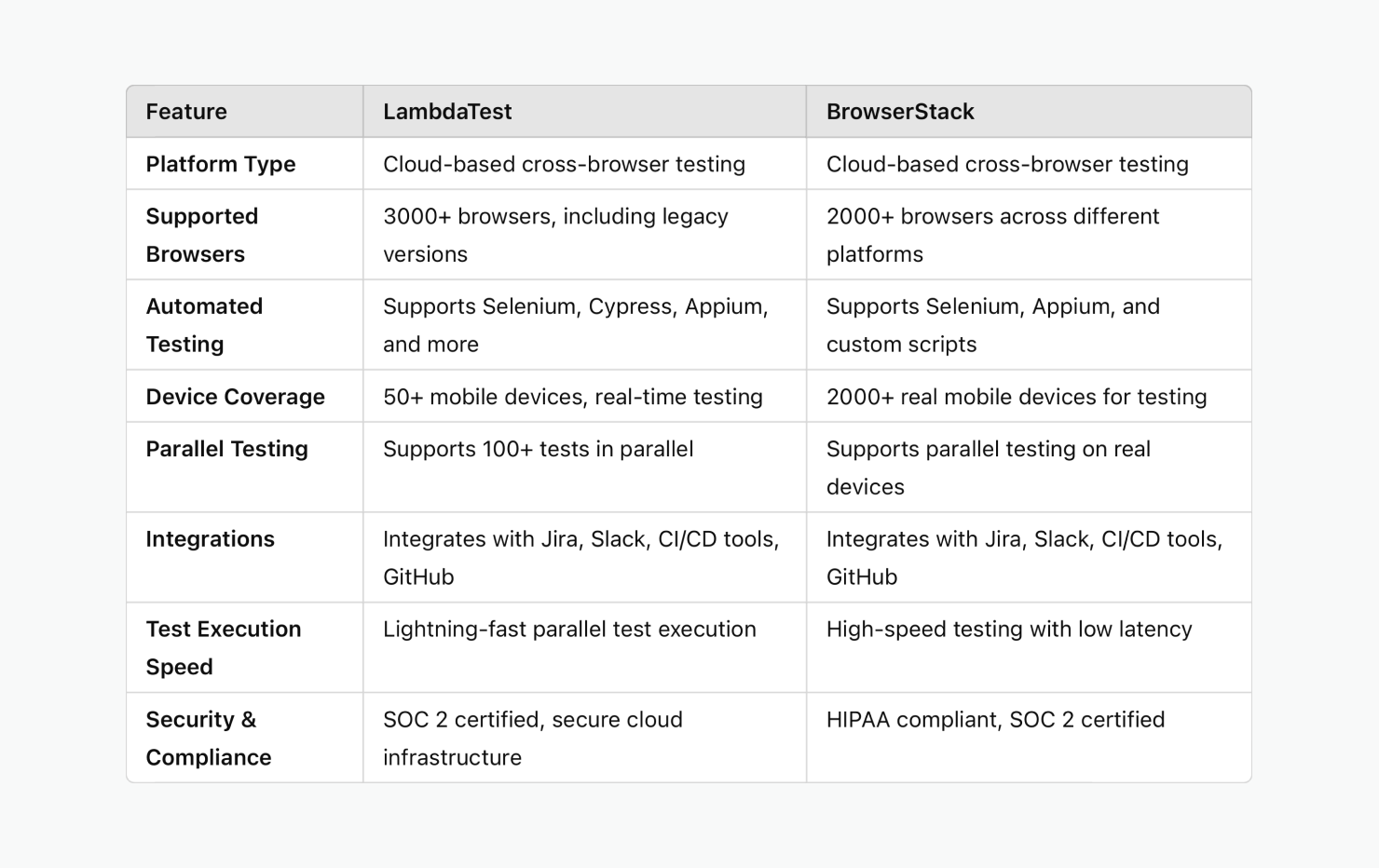Click the Integrations row label
Screen dimensions: 1379x868
tap(211, 539)
